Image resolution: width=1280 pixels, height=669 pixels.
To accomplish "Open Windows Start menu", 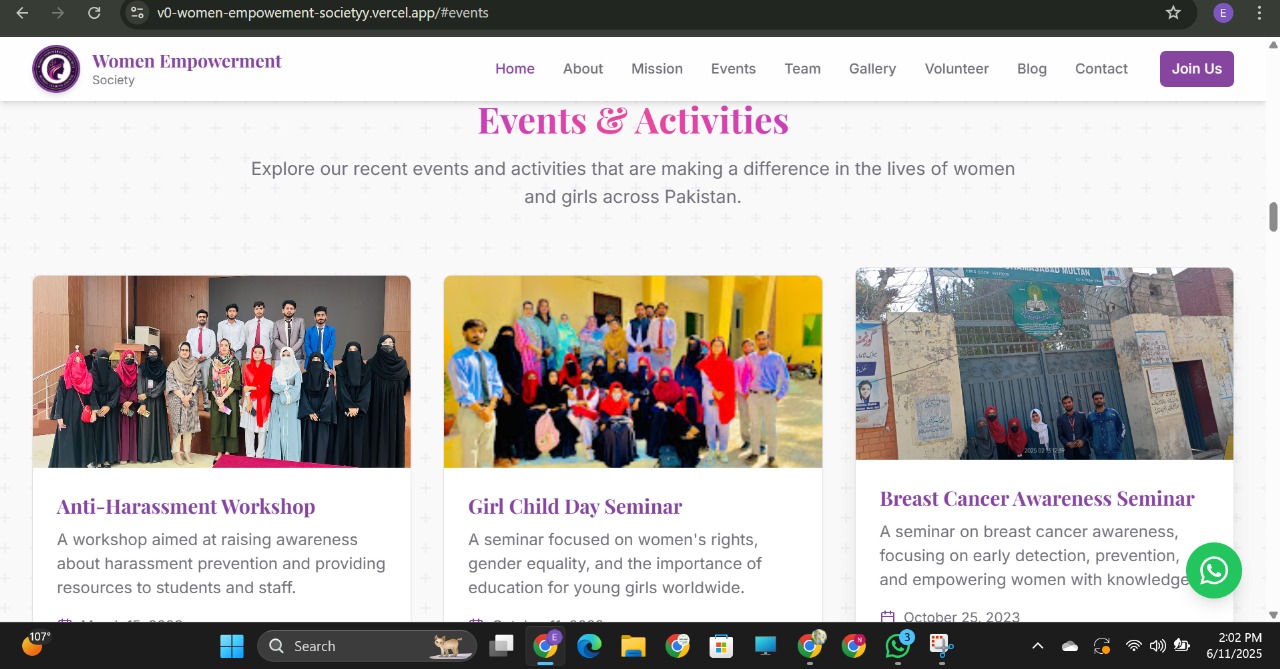I will (x=232, y=646).
